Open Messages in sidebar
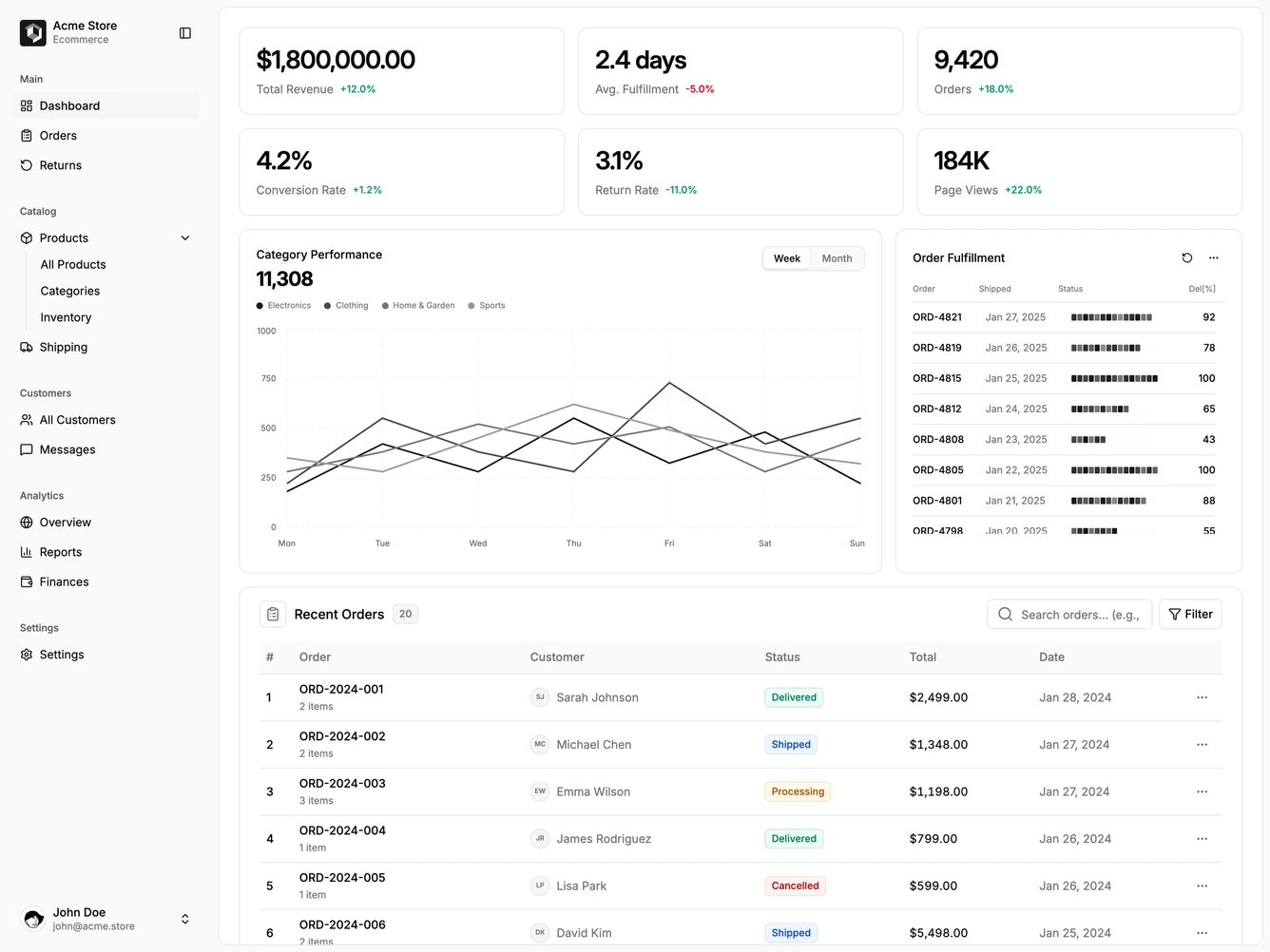The image size is (1270, 952). click(x=106, y=450)
